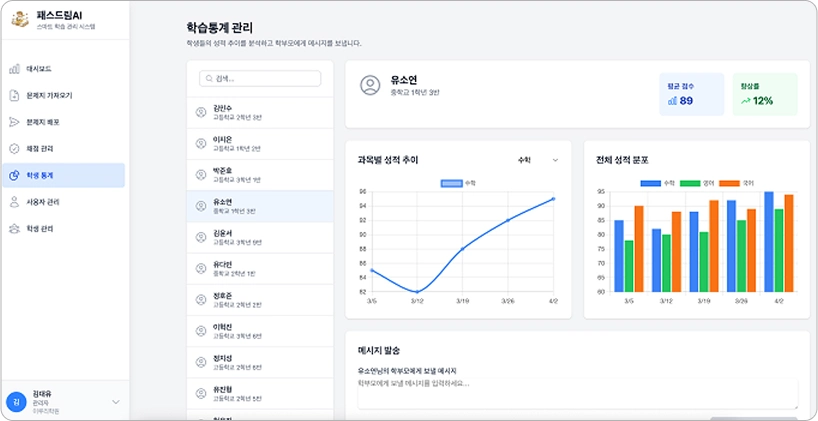Screen dimensions: 818x421
Task: Click the 대시보드 bar chart icon
Action: click(14, 69)
